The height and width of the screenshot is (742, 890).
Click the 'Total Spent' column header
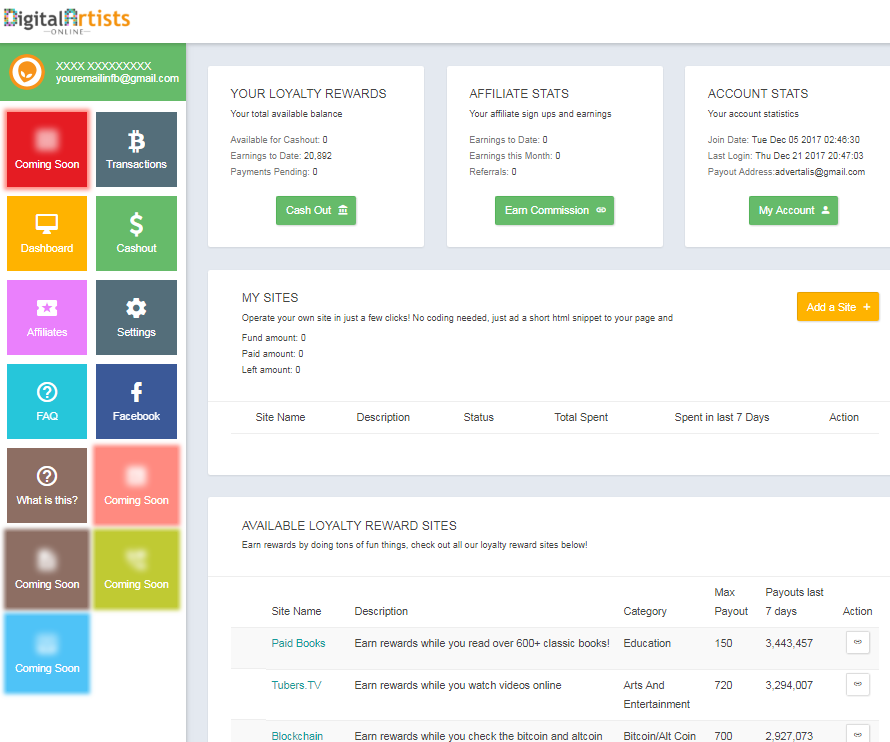pos(581,417)
